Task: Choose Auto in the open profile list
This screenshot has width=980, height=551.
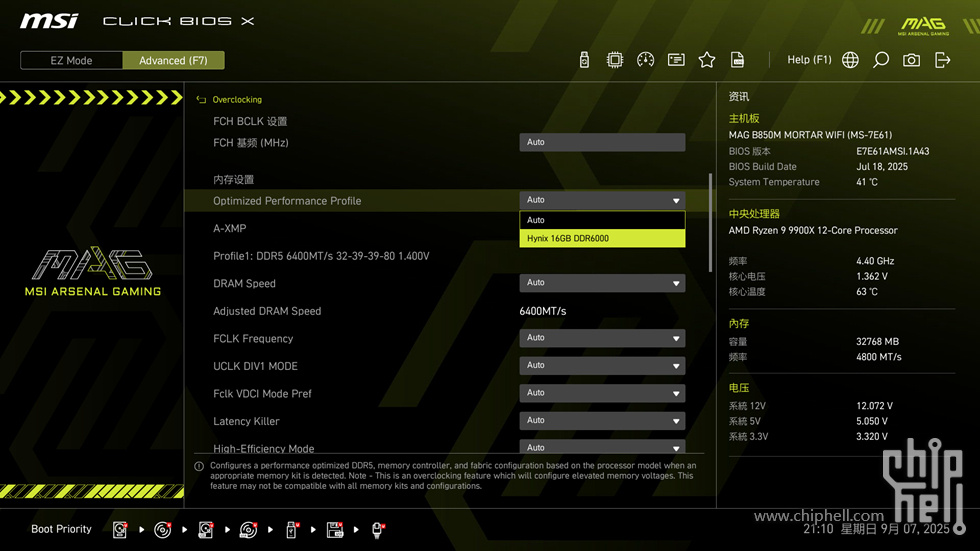Action: click(x=602, y=220)
